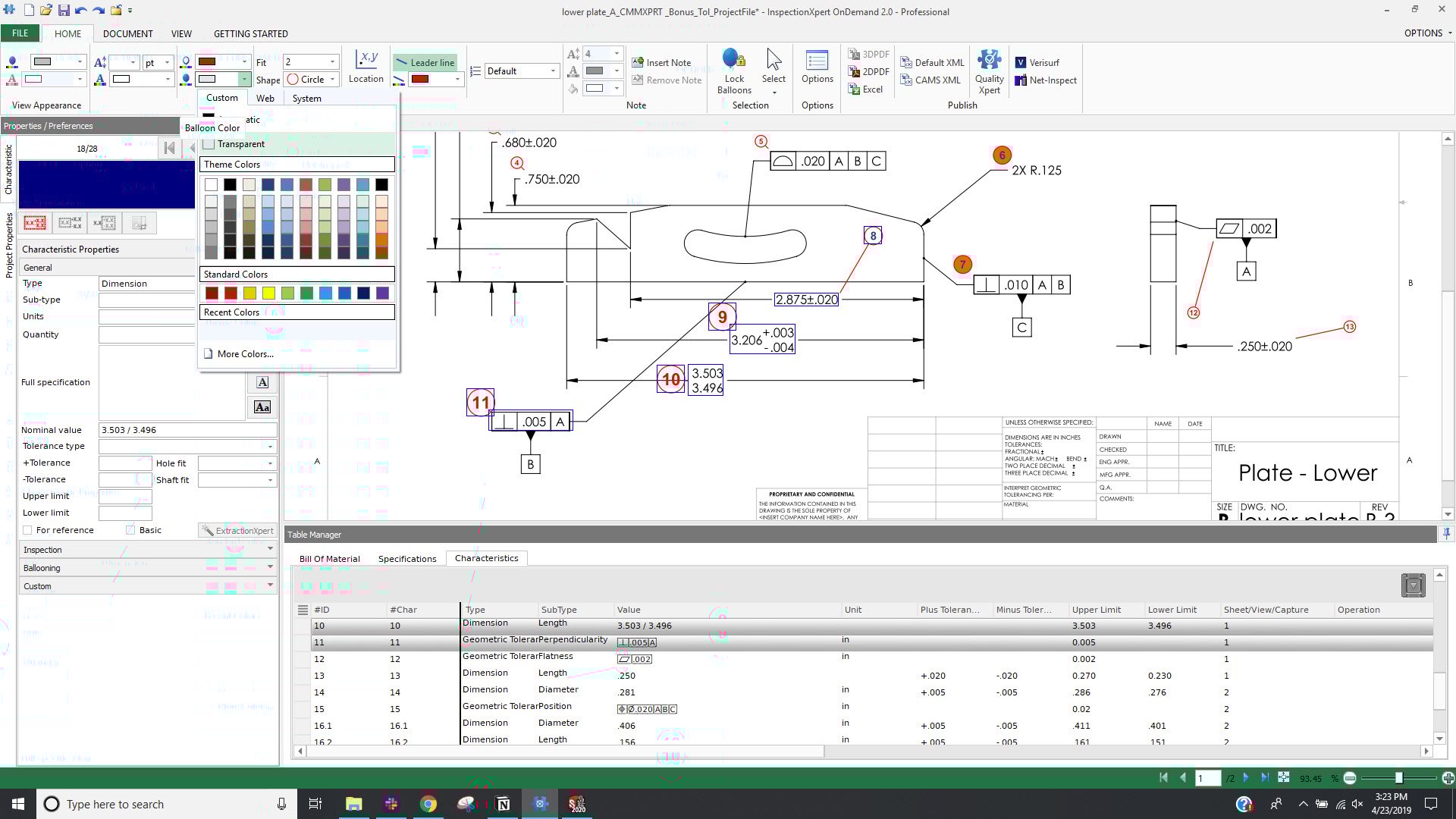Screen dimensions: 1456x819
Task: Switch to the Bill Of Material tab
Action: pyautogui.click(x=329, y=558)
